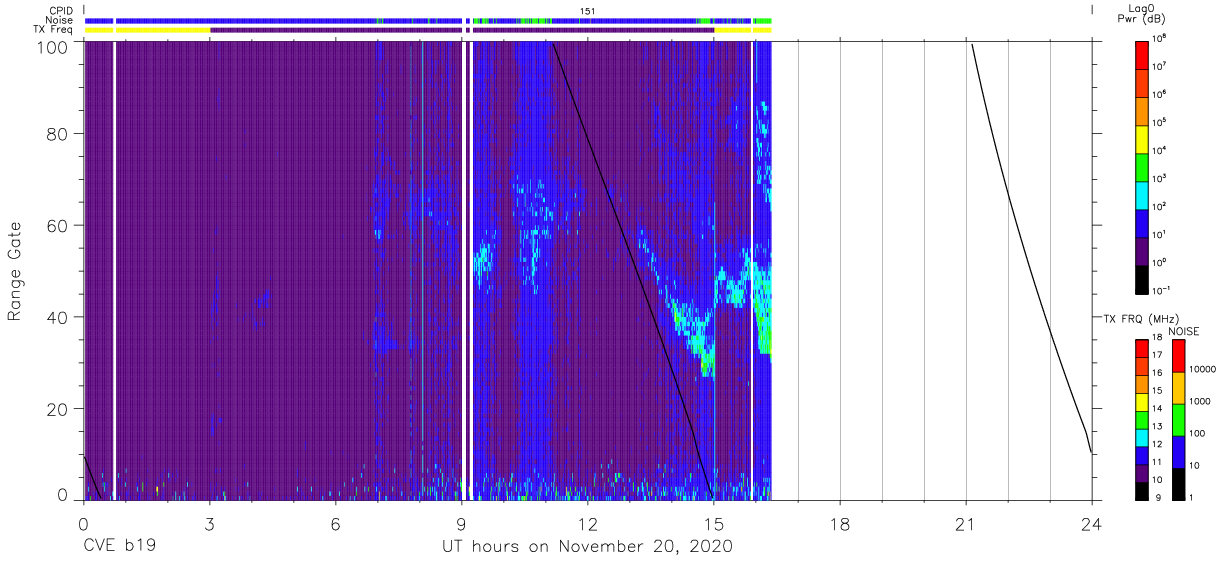This screenshot has height=567, width=1228.
Task: Click the 12 tick on the UT hours axis
Action: click(x=588, y=523)
